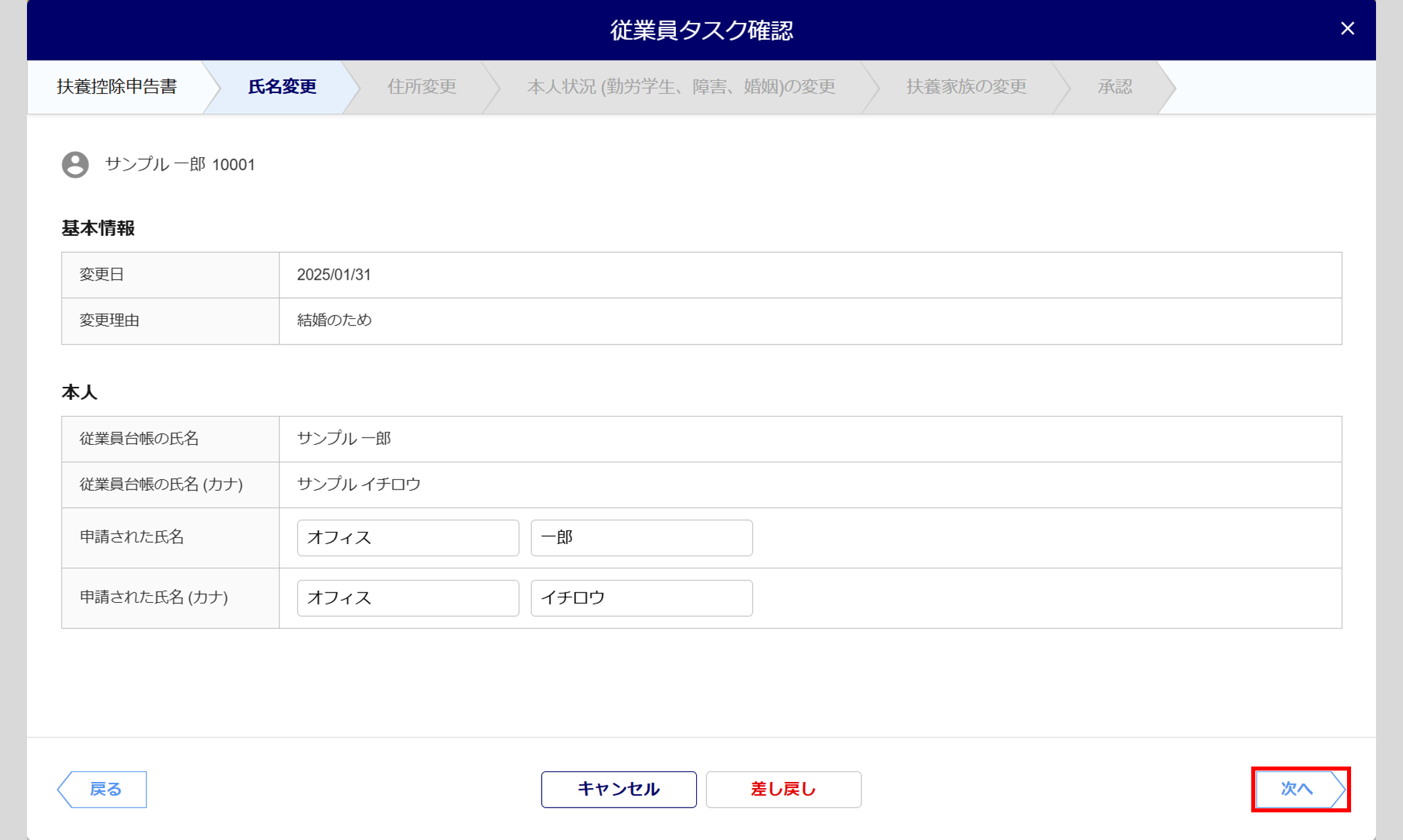This screenshot has width=1403, height=840.
Task: Click the 従業員台帳の氏名 value サンプル 一郎
Action: click(344, 439)
